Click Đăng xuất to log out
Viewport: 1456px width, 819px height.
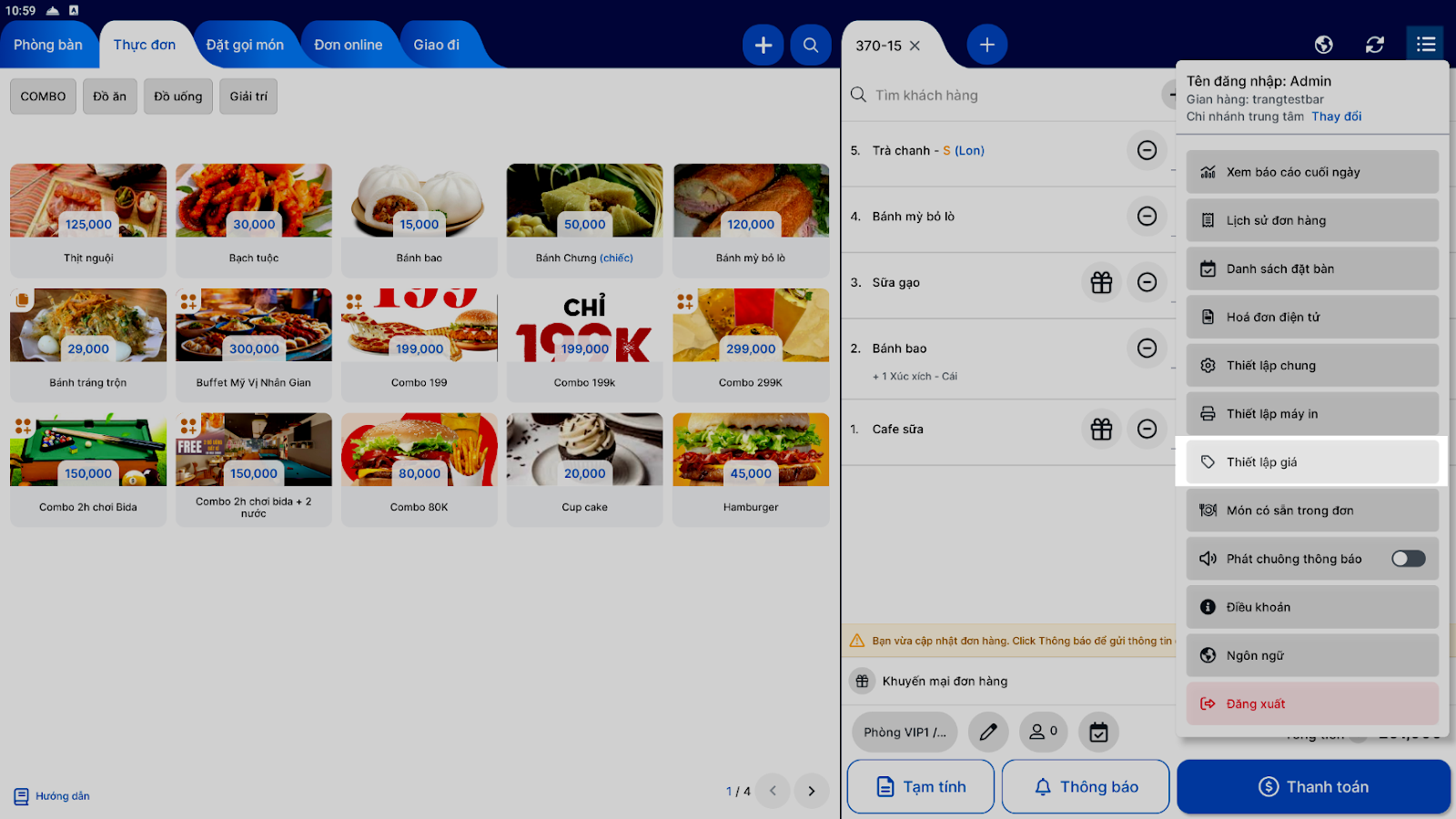point(1312,703)
